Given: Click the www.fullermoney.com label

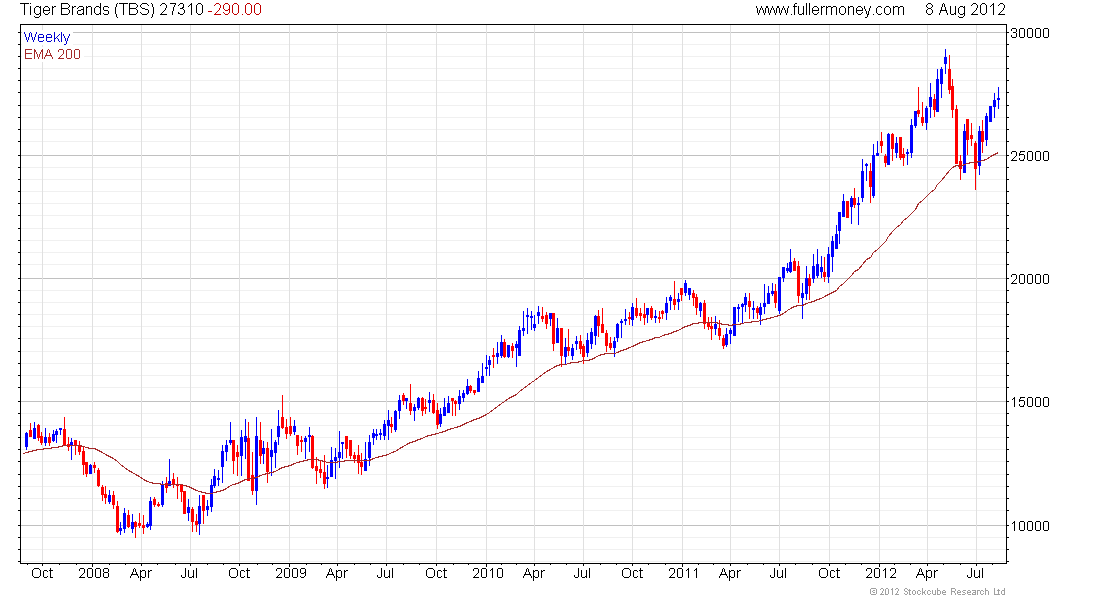Looking at the screenshot, I should coord(830,10).
